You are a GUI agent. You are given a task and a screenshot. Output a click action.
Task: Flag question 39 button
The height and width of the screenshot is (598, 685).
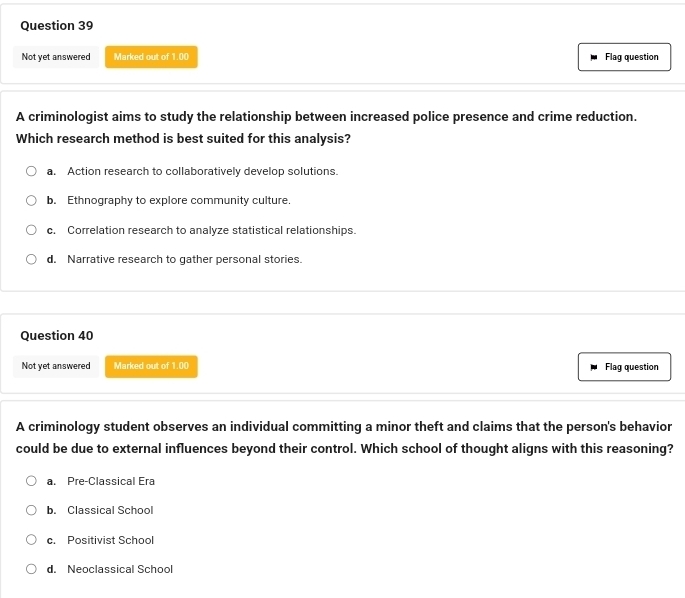[x=624, y=57]
